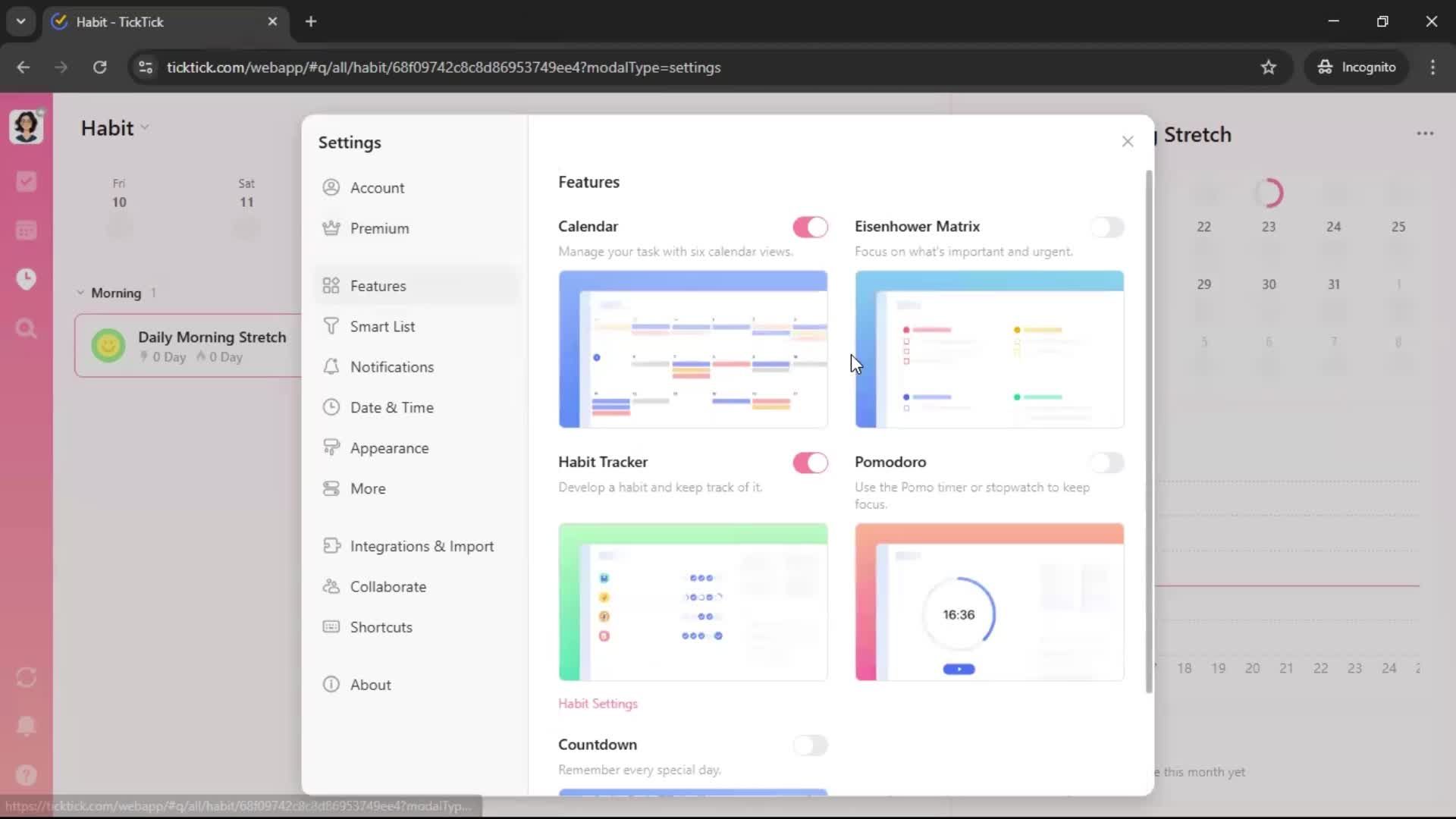Click the user avatar icon

[x=27, y=126]
